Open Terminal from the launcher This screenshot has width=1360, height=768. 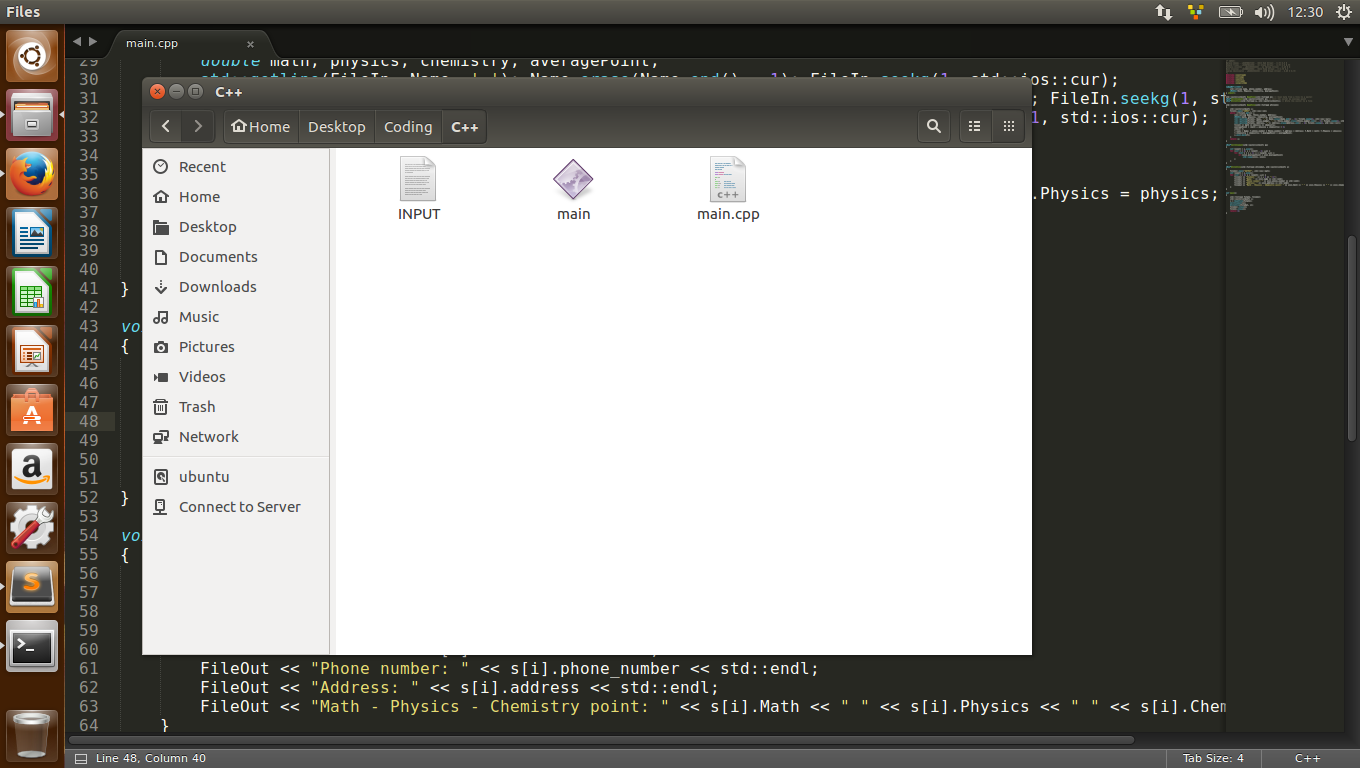pos(32,646)
